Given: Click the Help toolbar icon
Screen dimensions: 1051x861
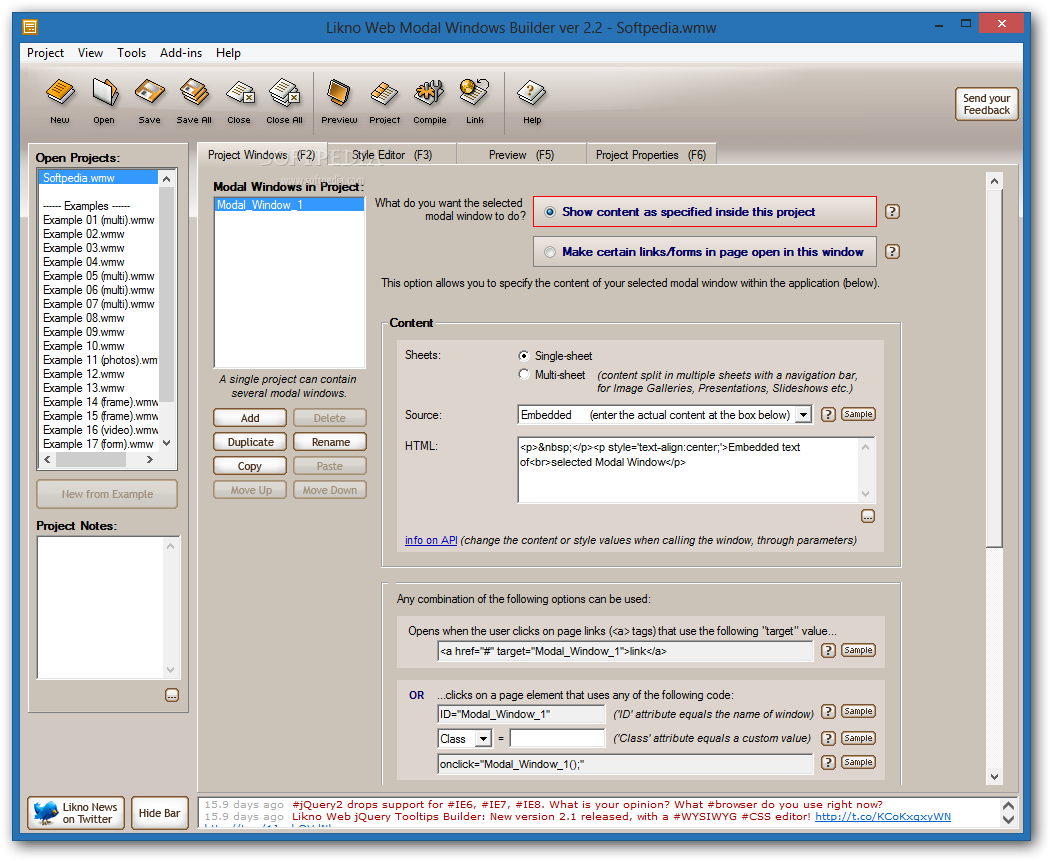Looking at the screenshot, I should pyautogui.click(x=532, y=101).
